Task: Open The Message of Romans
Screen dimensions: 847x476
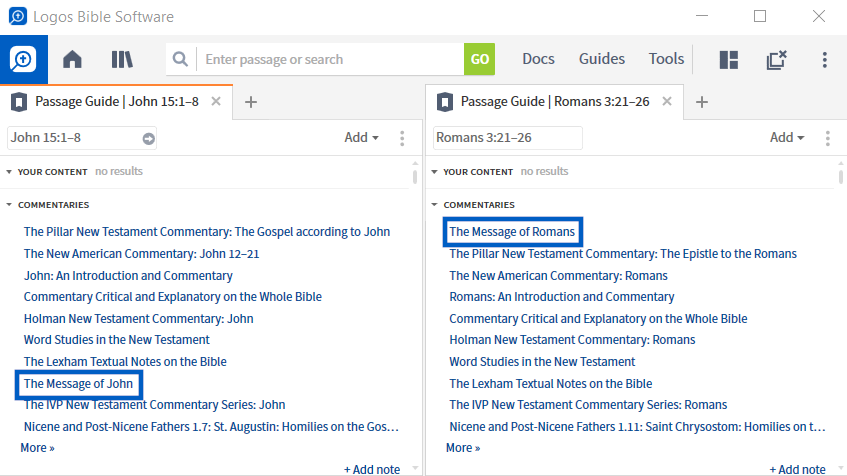Action: click(x=512, y=232)
